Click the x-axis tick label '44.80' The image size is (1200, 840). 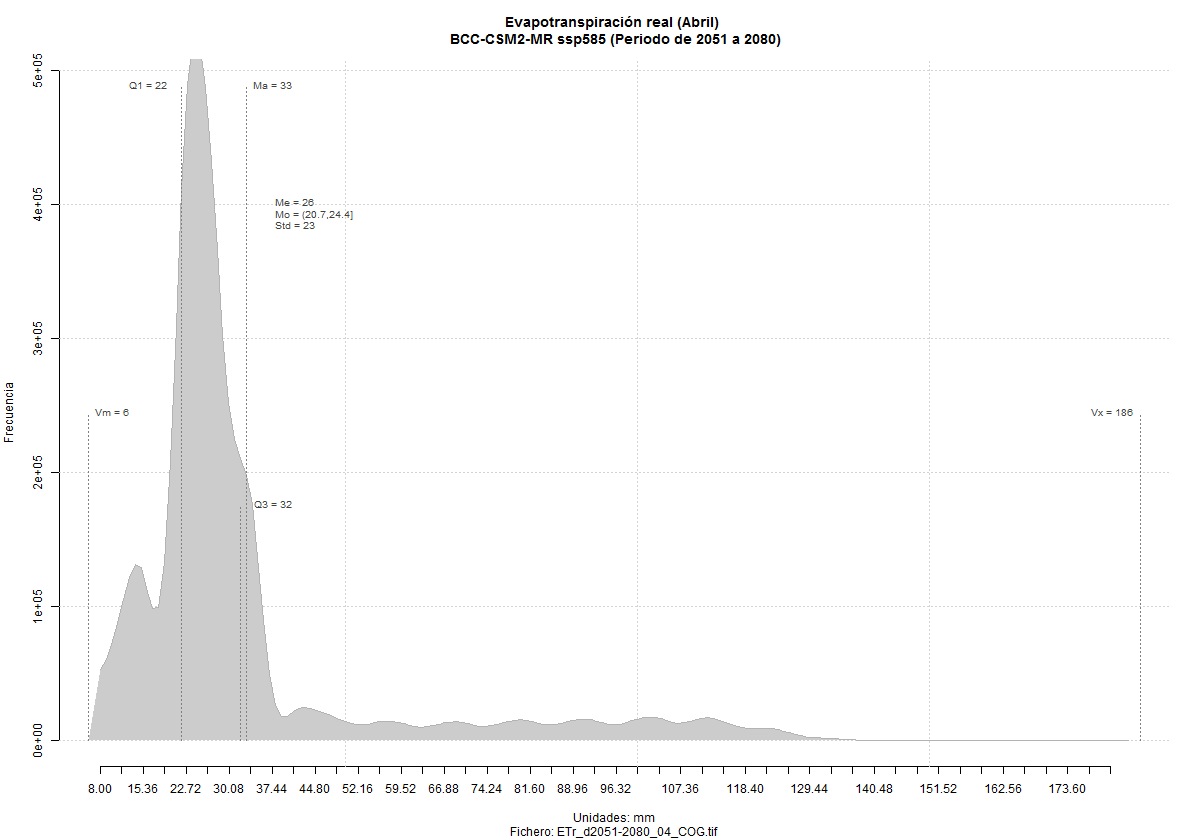315,790
